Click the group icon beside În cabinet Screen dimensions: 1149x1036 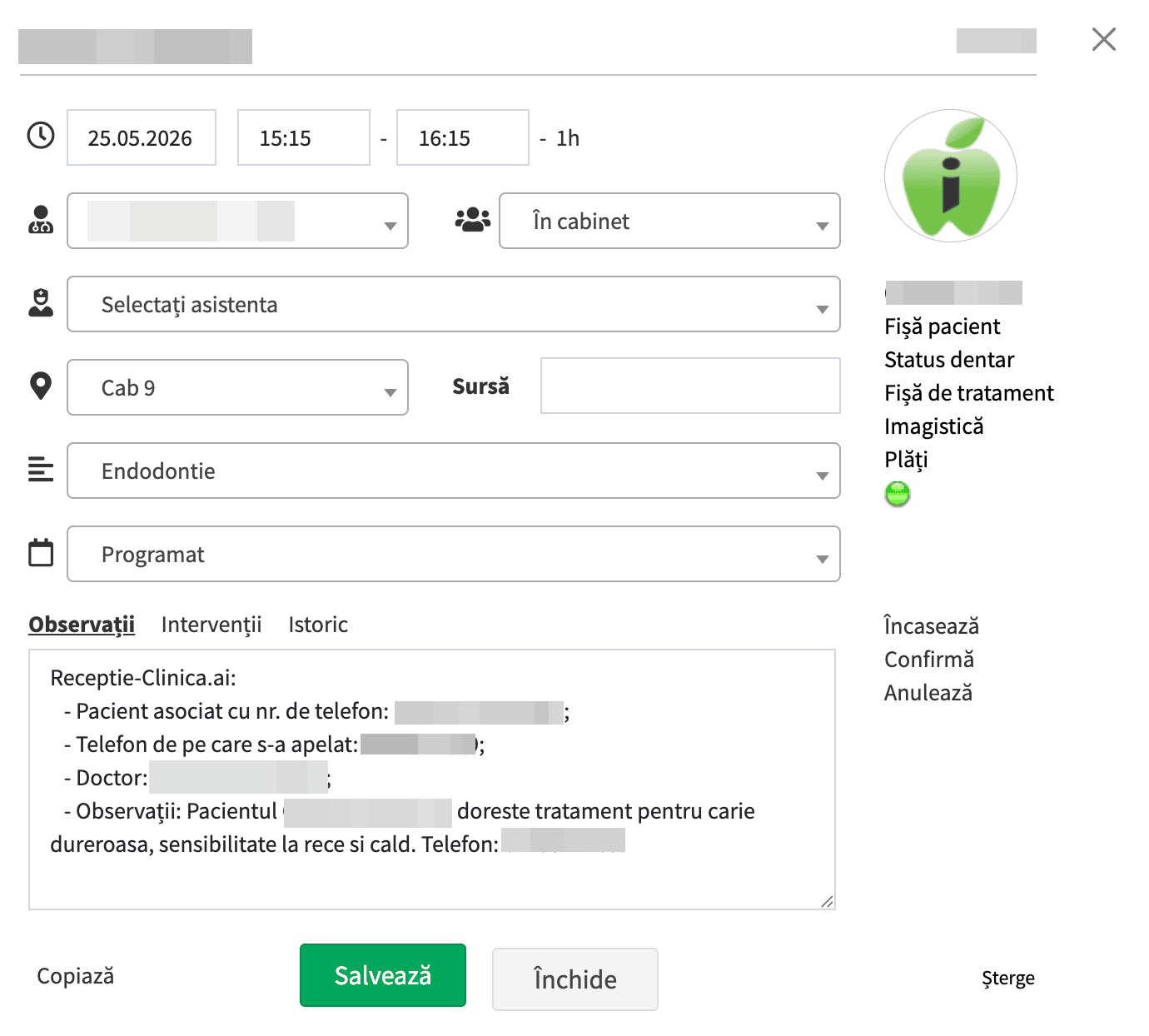click(x=471, y=219)
